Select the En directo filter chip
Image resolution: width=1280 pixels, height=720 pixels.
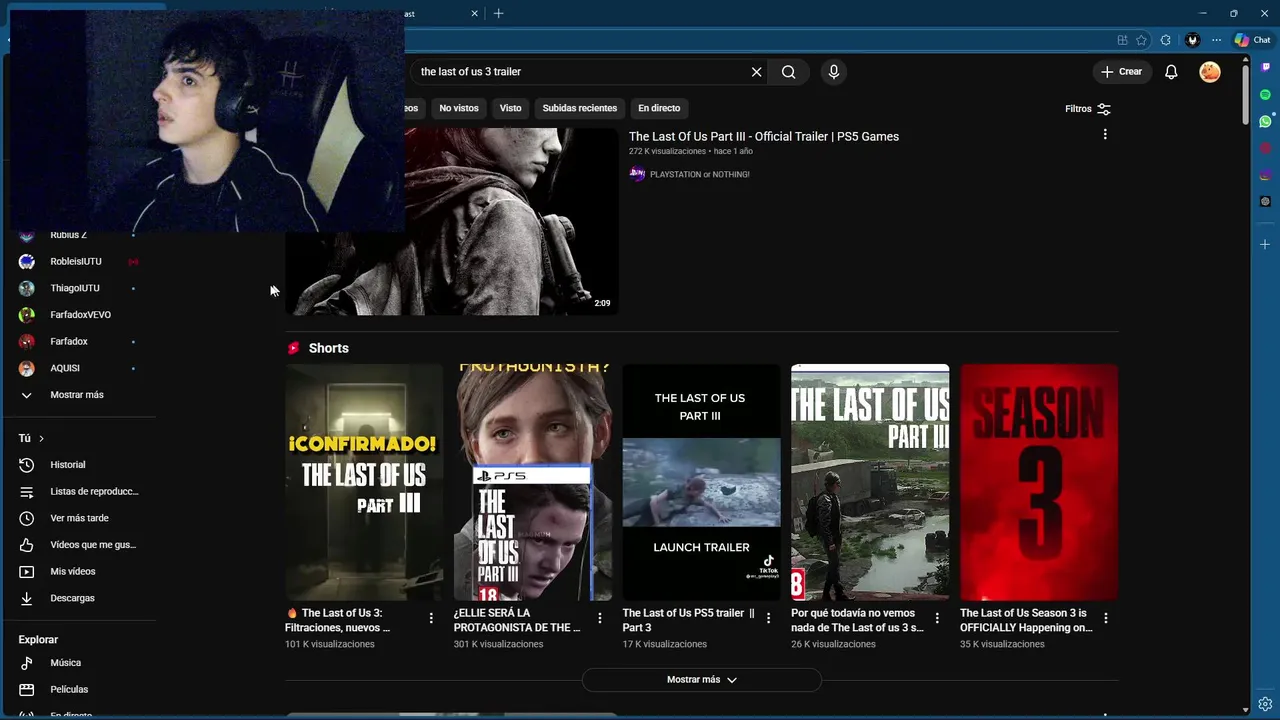[659, 108]
